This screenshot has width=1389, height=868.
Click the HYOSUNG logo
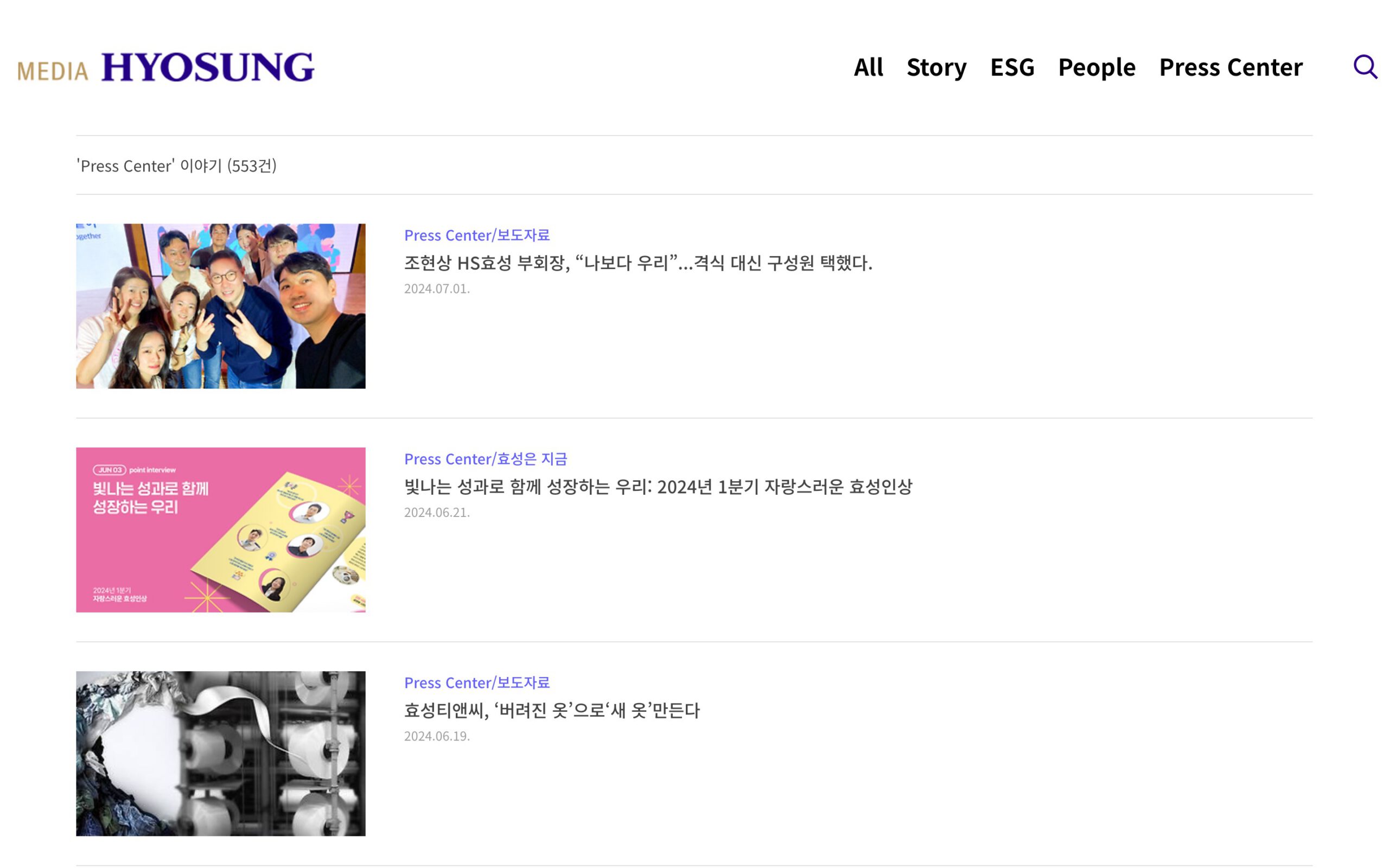pyautogui.click(x=208, y=67)
